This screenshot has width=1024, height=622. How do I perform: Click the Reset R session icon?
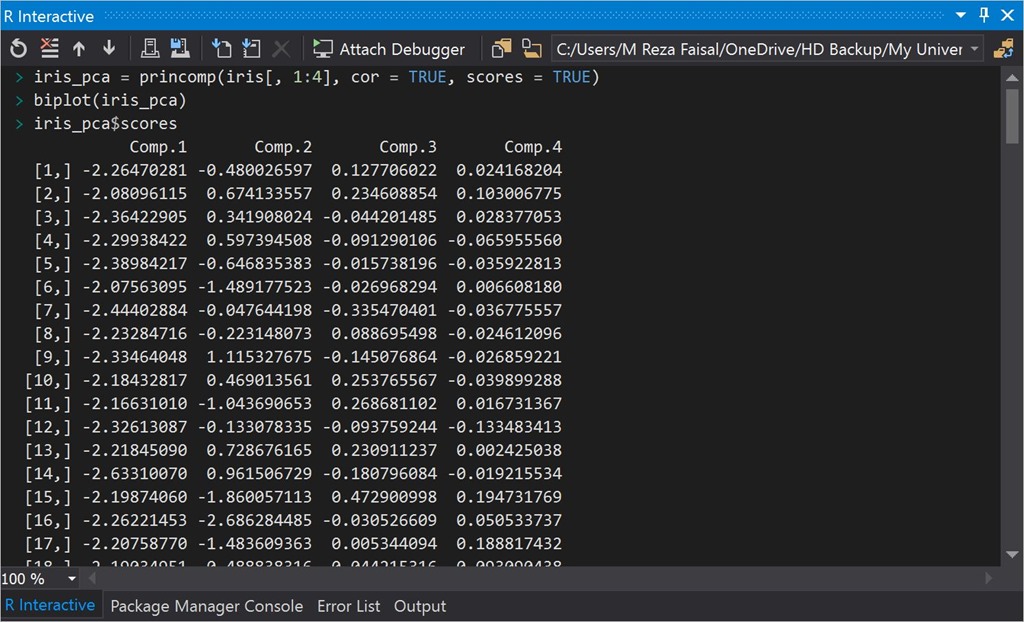click(x=18, y=49)
